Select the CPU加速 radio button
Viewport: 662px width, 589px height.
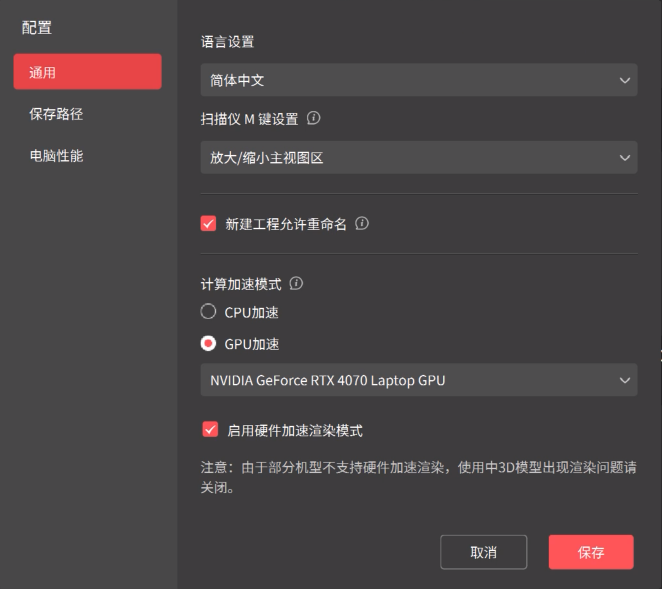tap(208, 312)
